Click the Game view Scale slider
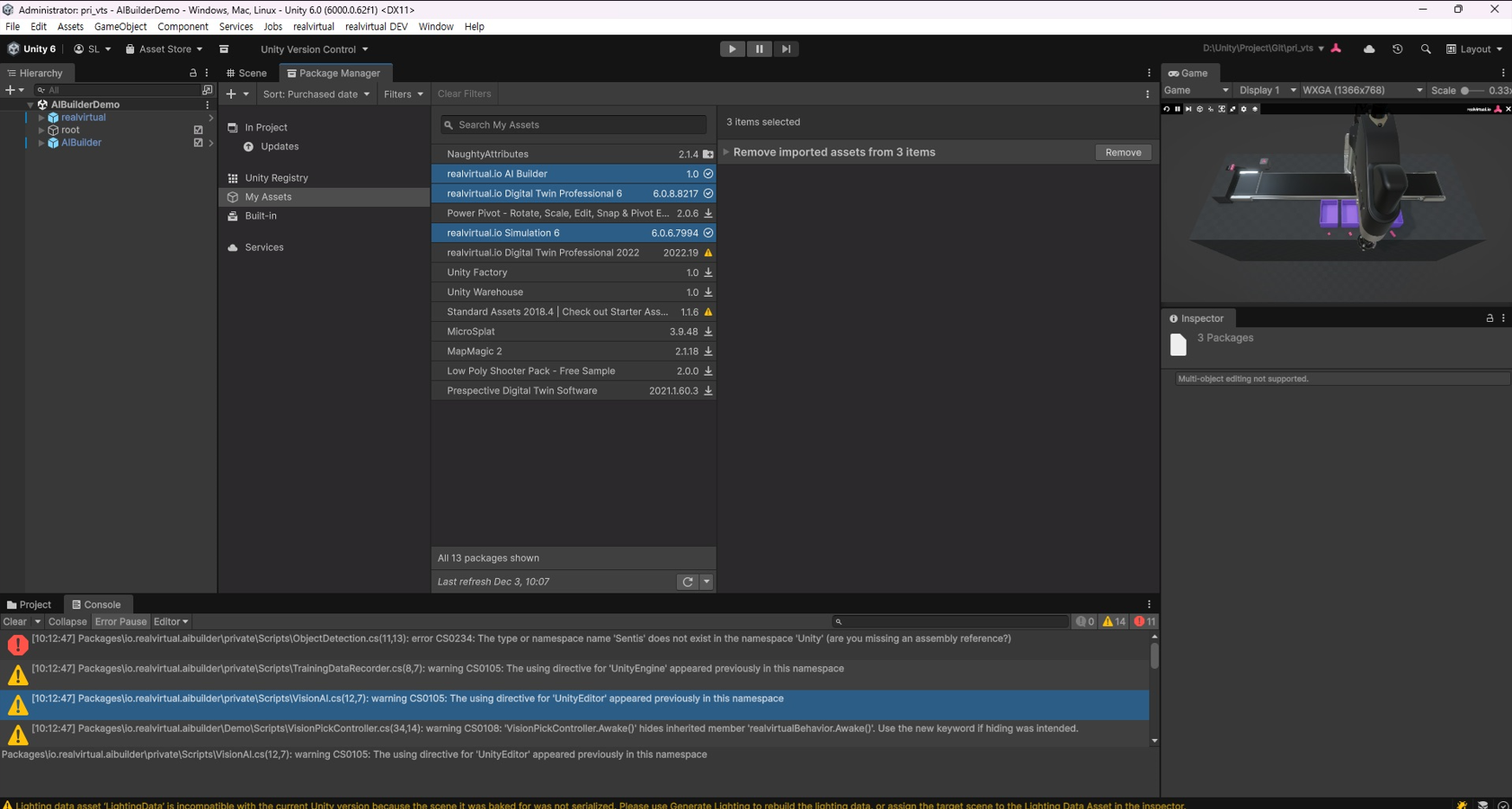Screen dimensions: 1512x809 pyautogui.click(x=1465, y=91)
